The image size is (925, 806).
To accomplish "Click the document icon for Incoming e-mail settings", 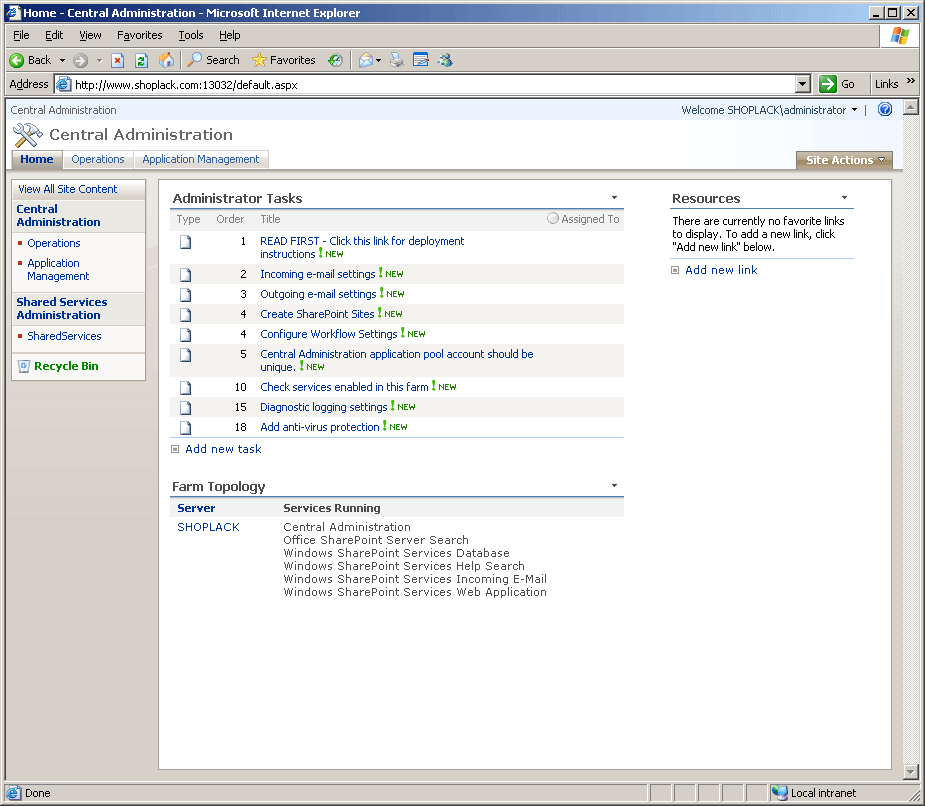I will point(186,275).
